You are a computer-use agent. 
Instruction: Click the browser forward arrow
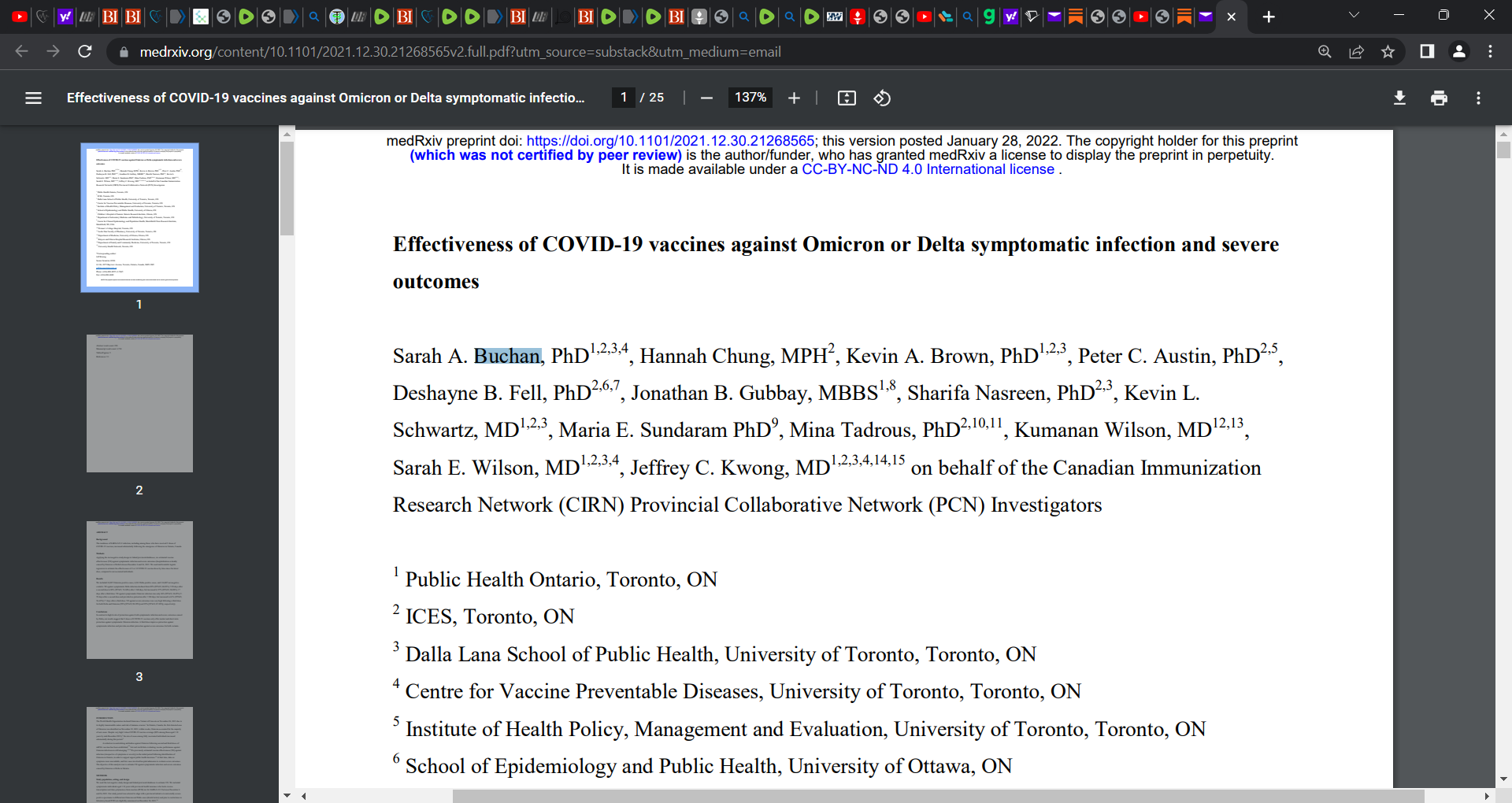(x=53, y=51)
